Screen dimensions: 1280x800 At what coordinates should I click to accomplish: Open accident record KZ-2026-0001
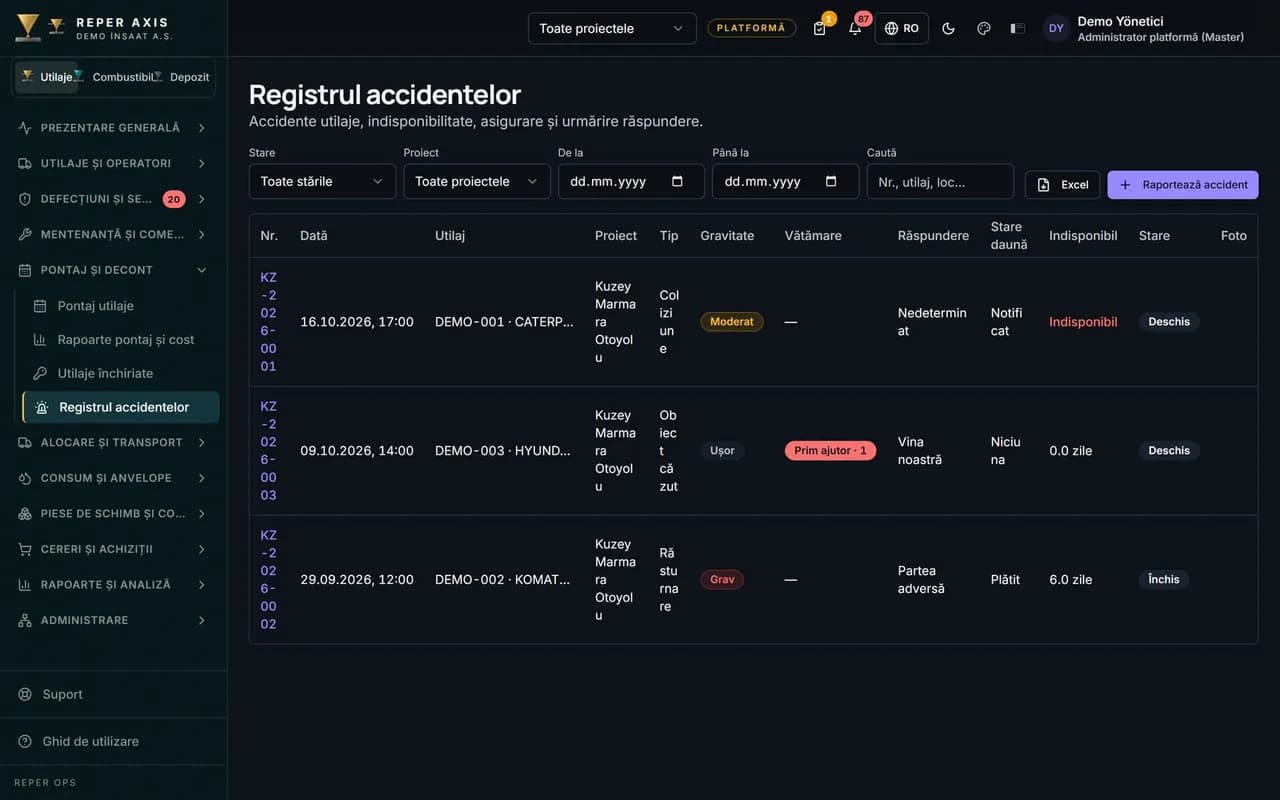tap(268, 322)
